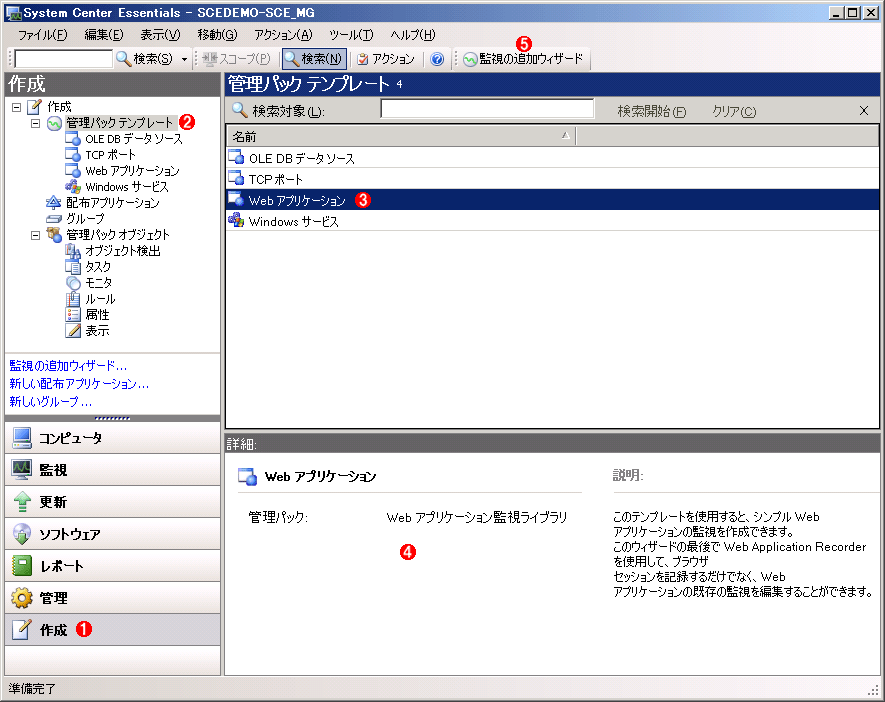Click the スコープ(P) toolbar button
This screenshot has width=885, height=702.
[236, 59]
